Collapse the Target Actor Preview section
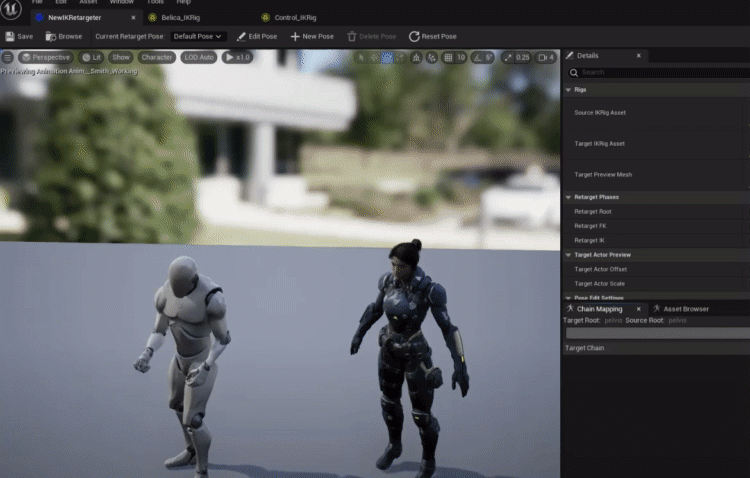Image resolution: width=750 pixels, height=478 pixels. pos(568,255)
